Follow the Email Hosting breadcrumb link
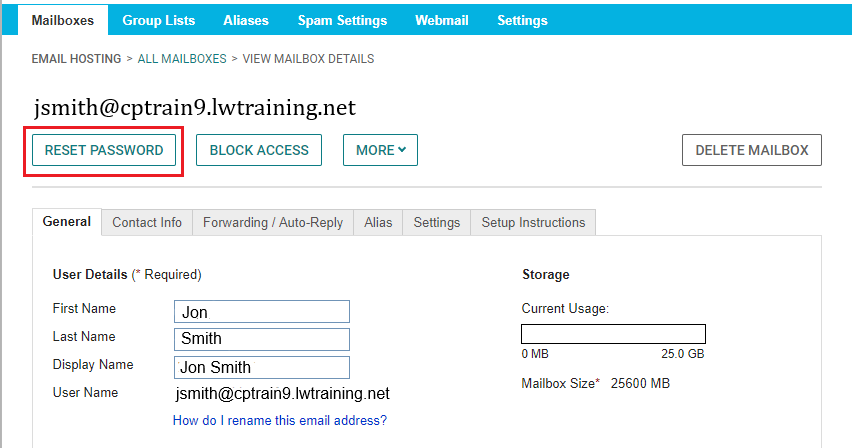Viewport: 852px width, 448px height. tap(76, 59)
